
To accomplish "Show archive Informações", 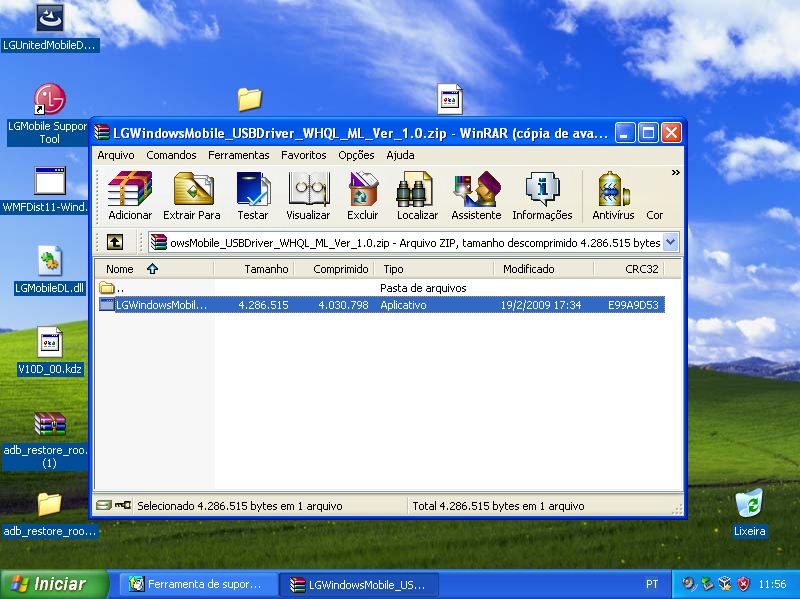I will click(542, 196).
